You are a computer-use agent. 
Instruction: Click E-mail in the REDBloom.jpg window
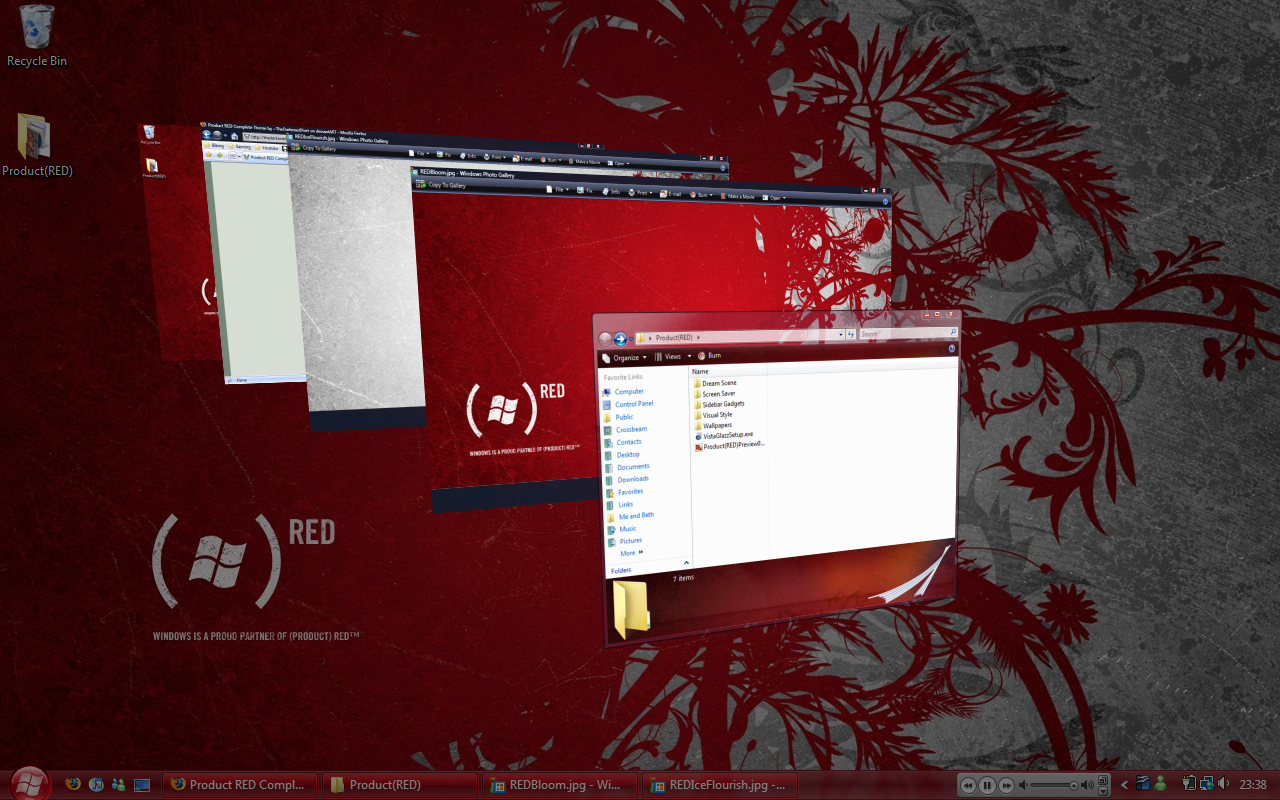(x=670, y=194)
